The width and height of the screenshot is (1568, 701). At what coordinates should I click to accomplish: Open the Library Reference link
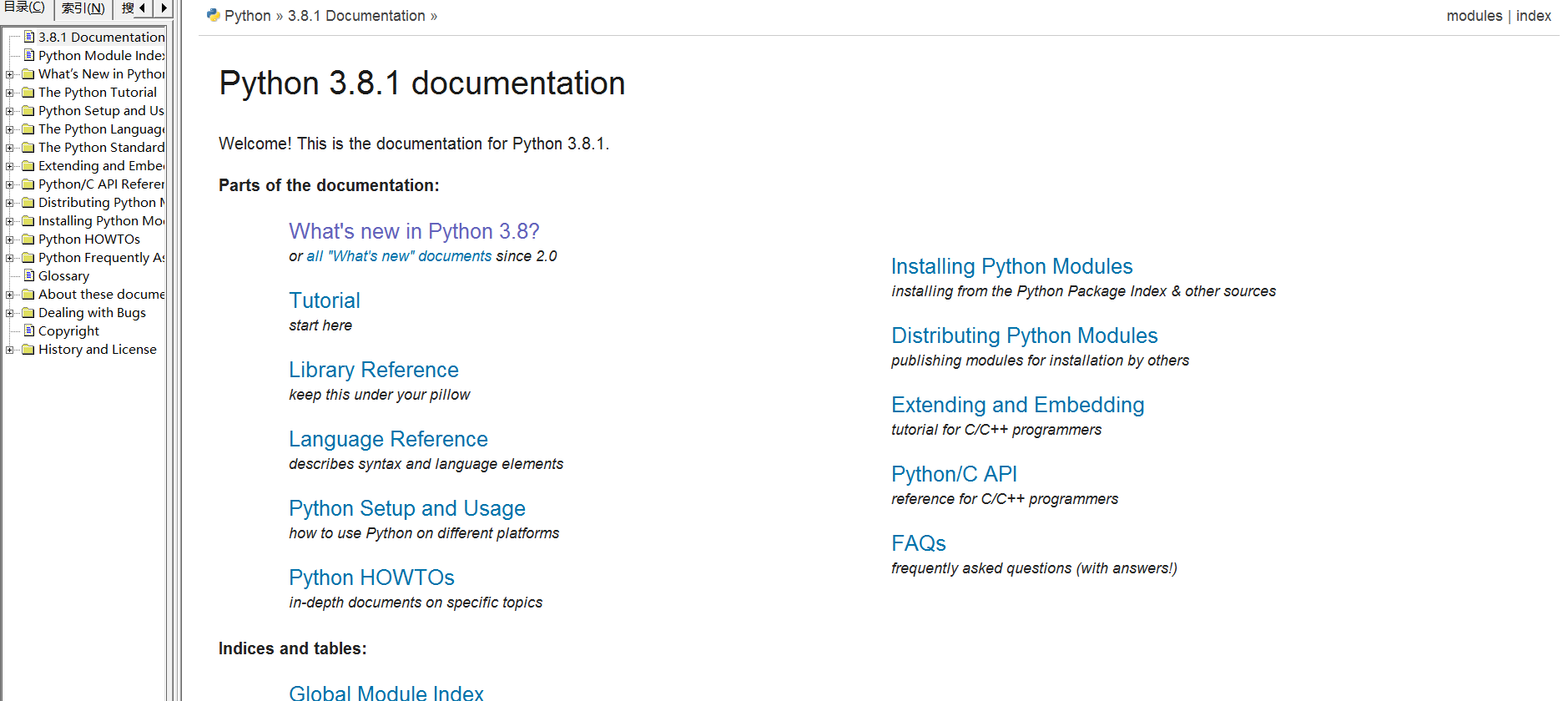pos(373,370)
